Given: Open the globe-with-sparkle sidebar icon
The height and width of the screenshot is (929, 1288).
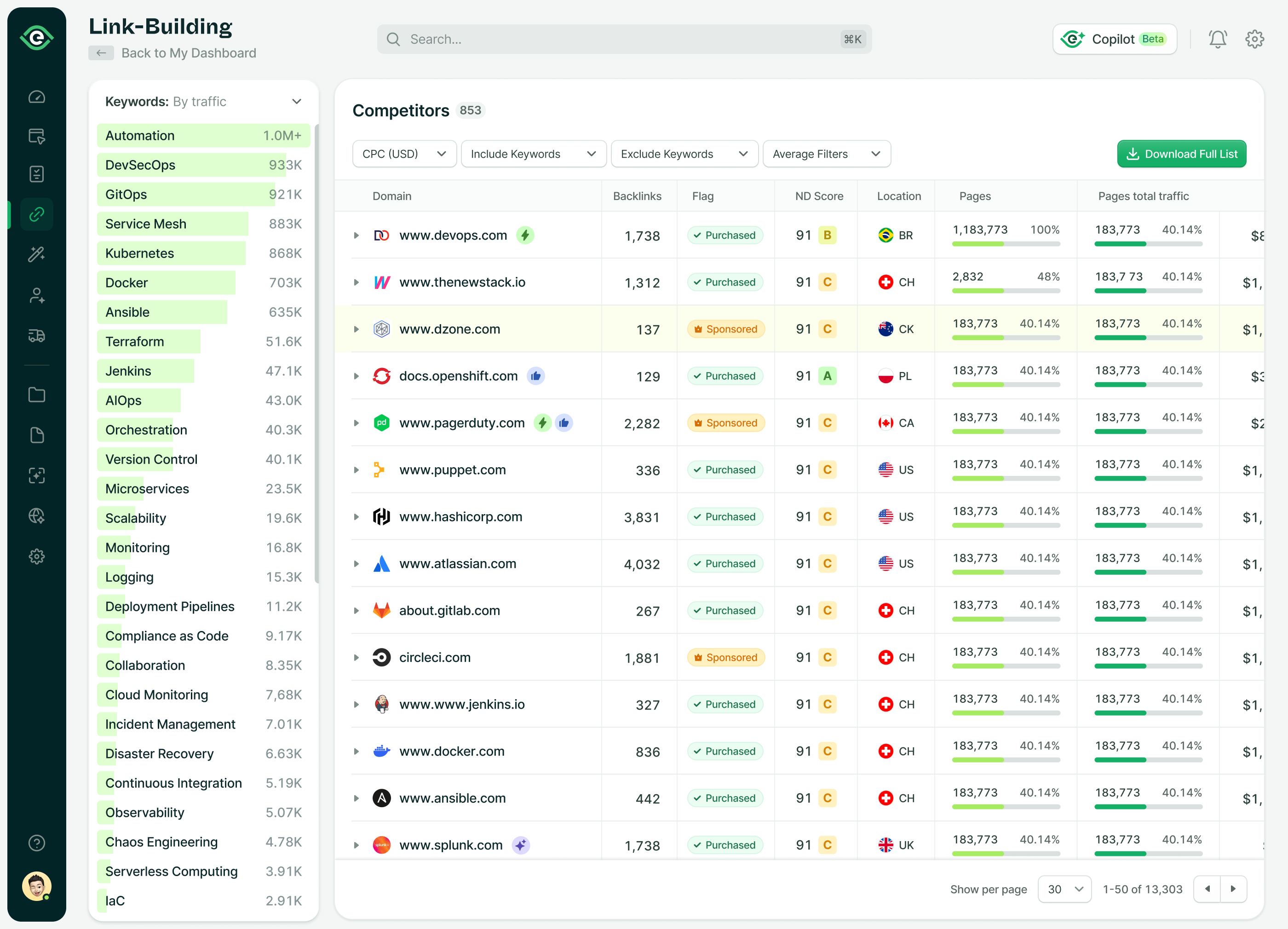Looking at the screenshot, I should coord(36,516).
